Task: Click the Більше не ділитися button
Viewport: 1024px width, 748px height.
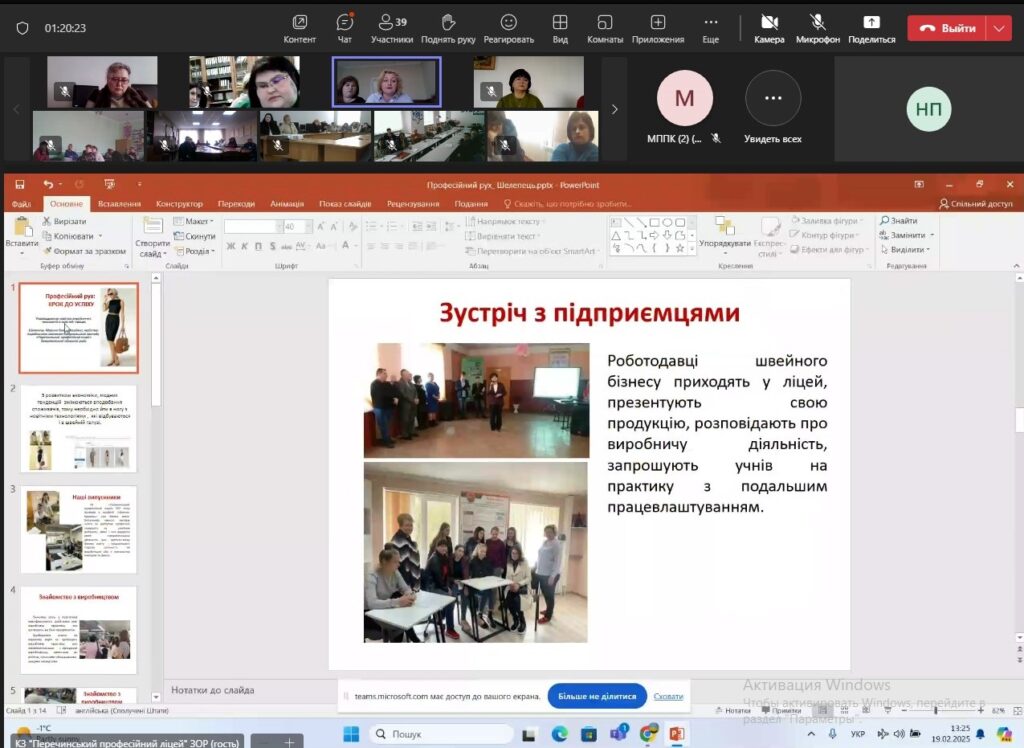Action: tap(597, 696)
